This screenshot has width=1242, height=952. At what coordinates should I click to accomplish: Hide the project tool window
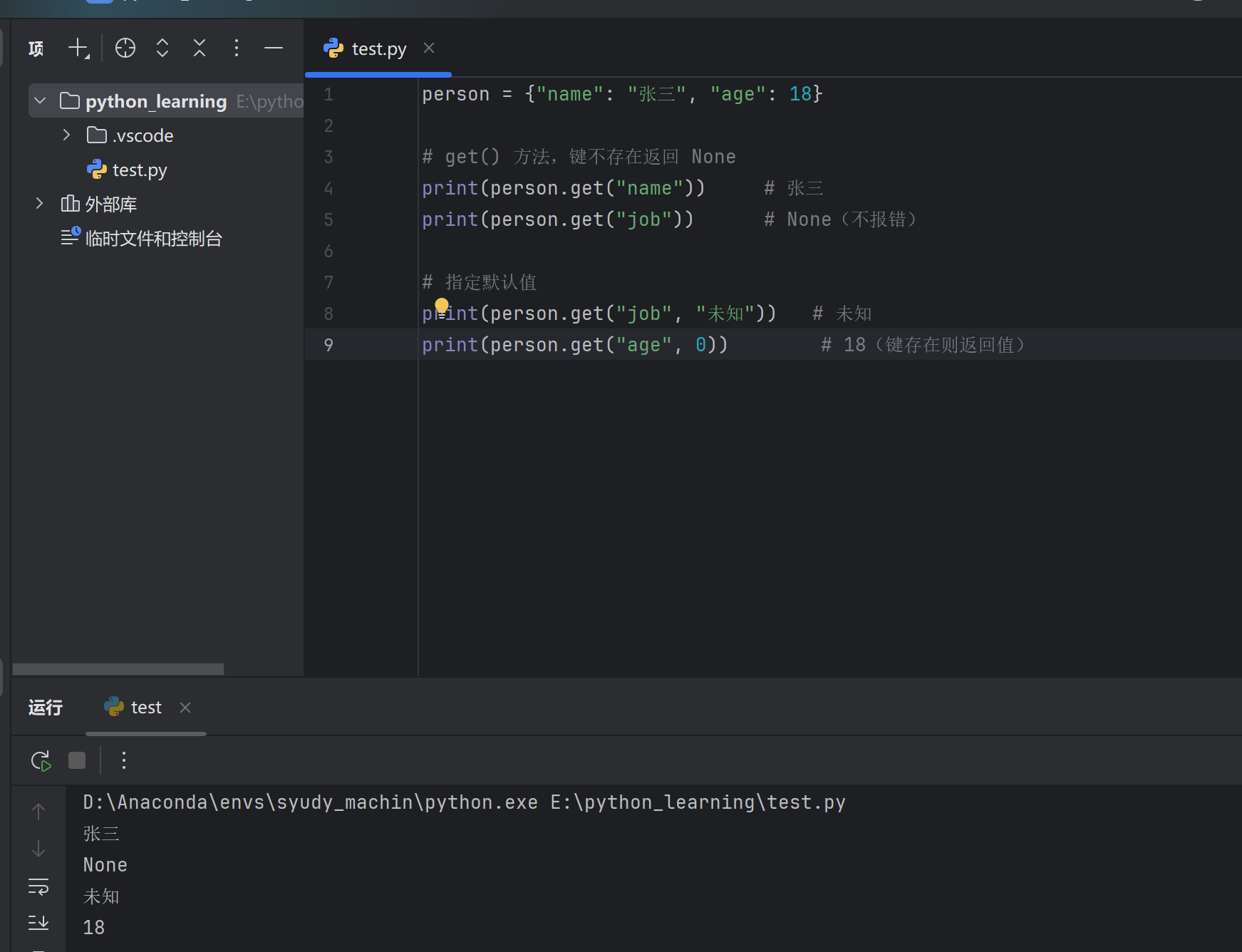(x=274, y=48)
